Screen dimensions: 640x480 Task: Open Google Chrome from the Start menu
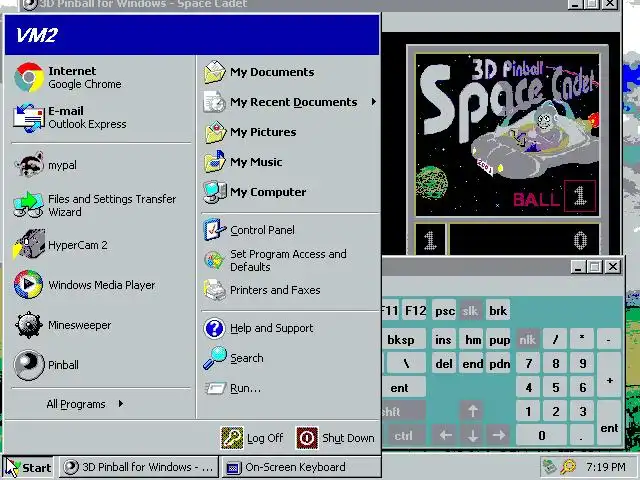[x=29, y=77]
